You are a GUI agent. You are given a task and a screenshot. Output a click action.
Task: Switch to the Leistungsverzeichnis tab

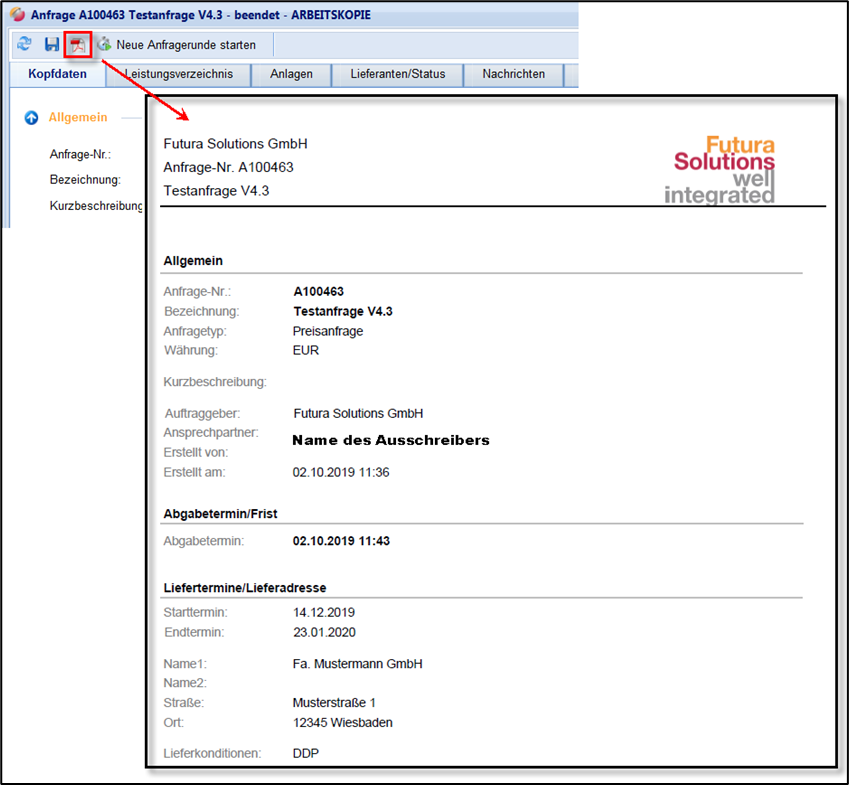pos(178,74)
